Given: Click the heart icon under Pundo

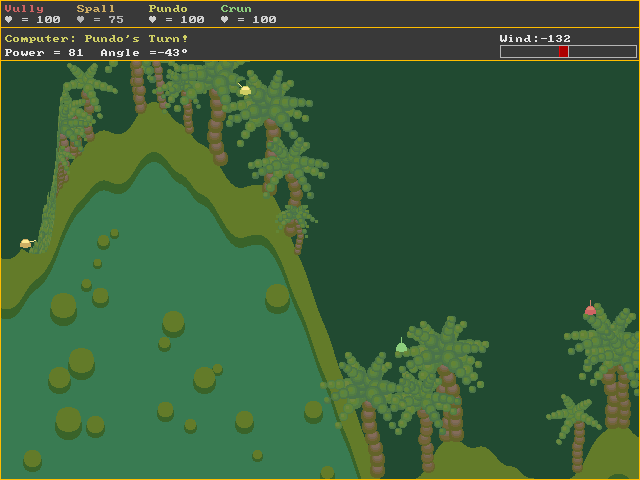Looking at the screenshot, I should pyautogui.click(x=152, y=19).
